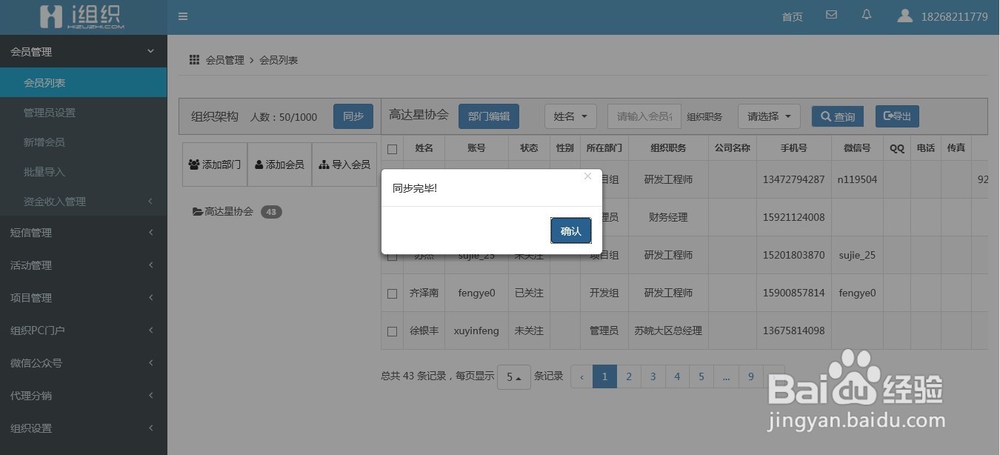The width and height of the screenshot is (1000, 455).
Task: Click the ... ellipsis in pagination
Action: click(x=726, y=377)
